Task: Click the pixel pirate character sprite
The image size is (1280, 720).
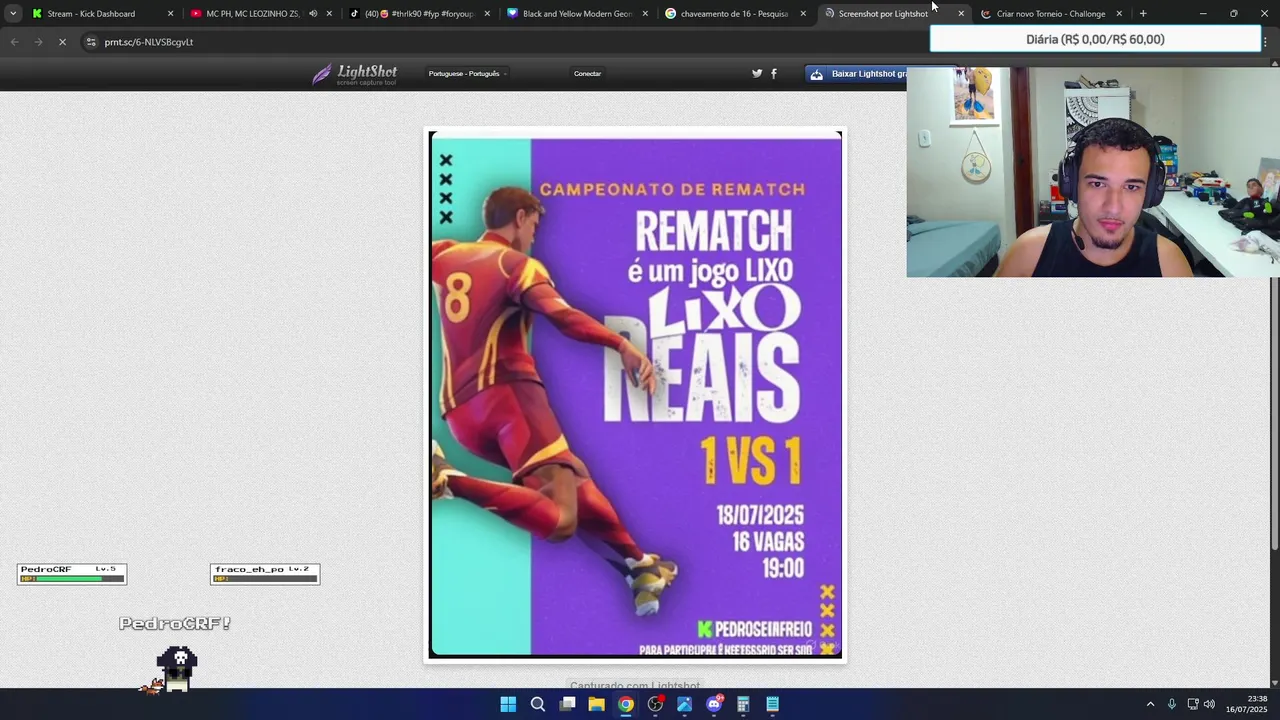Action: click(177, 669)
